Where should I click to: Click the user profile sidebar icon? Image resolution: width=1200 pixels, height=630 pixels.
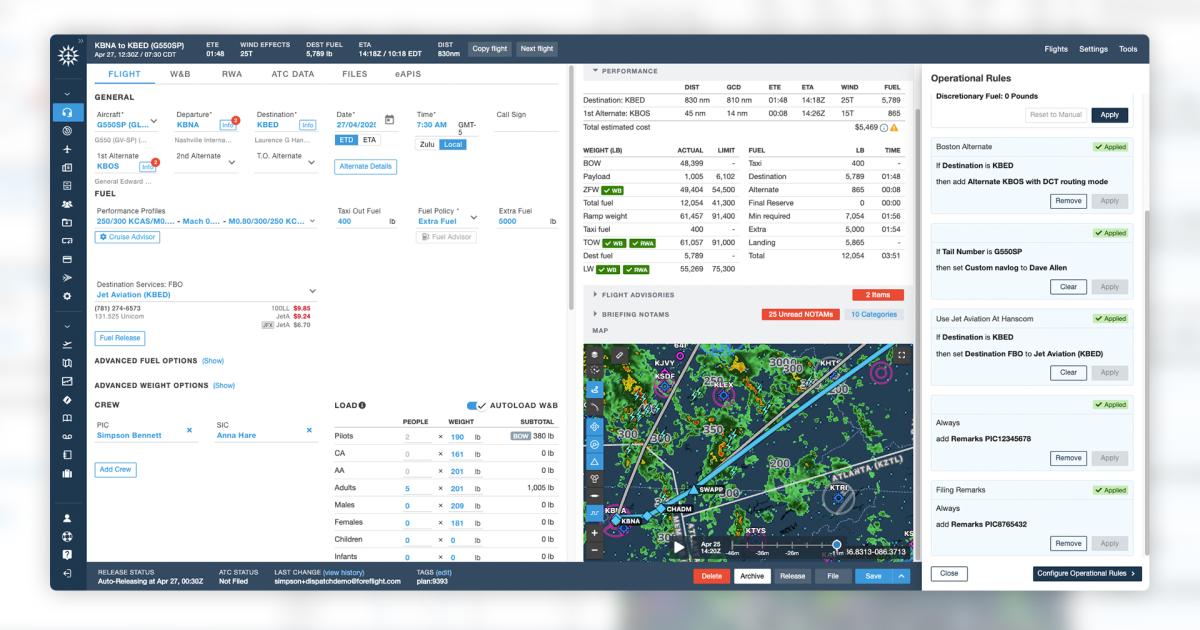[x=67, y=518]
